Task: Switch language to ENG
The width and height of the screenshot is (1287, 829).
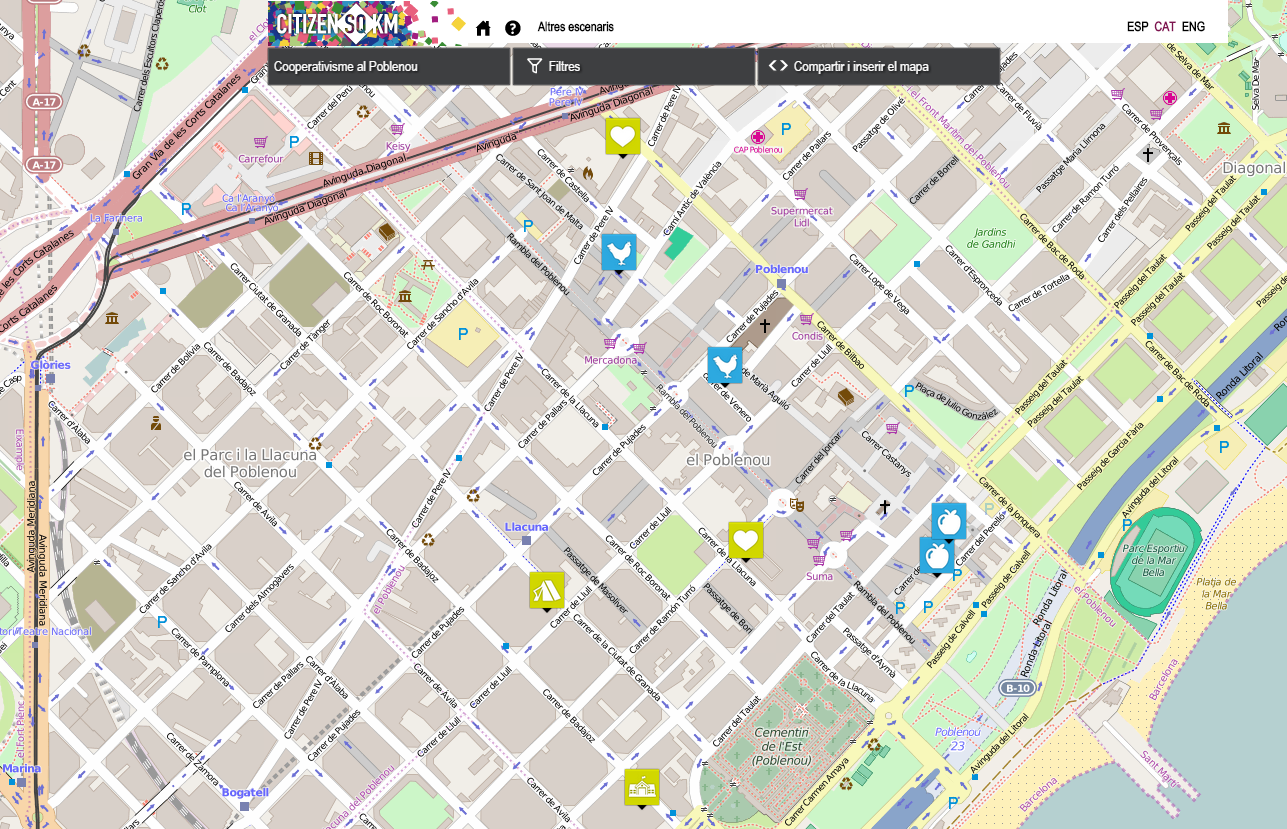Action: 1193,27
